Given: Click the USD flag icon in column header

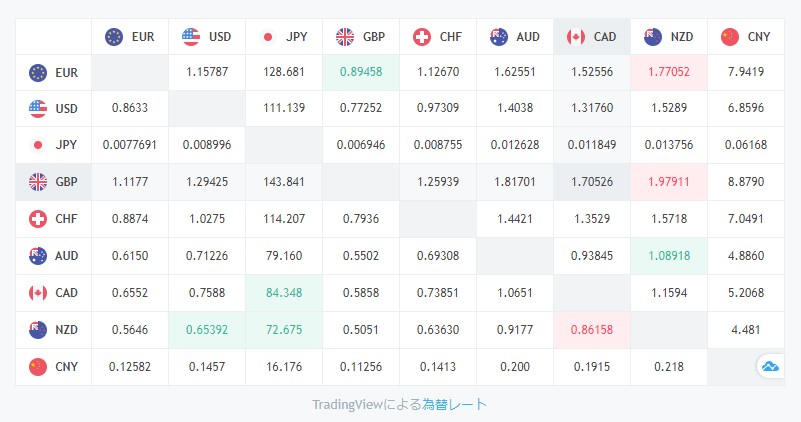Looking at the screenshot, I should click(x=191, y=37).
